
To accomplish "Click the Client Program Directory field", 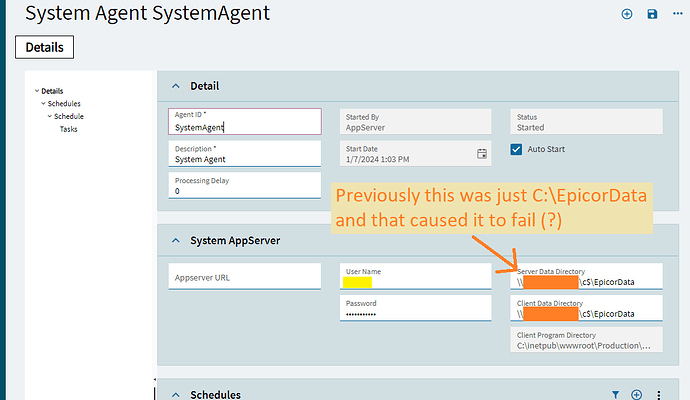I will [x=586, y=339].
